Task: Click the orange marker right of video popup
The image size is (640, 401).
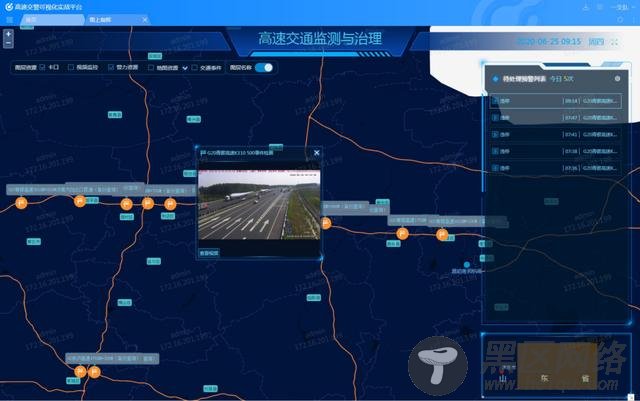Action: click(x=401, y=233)
